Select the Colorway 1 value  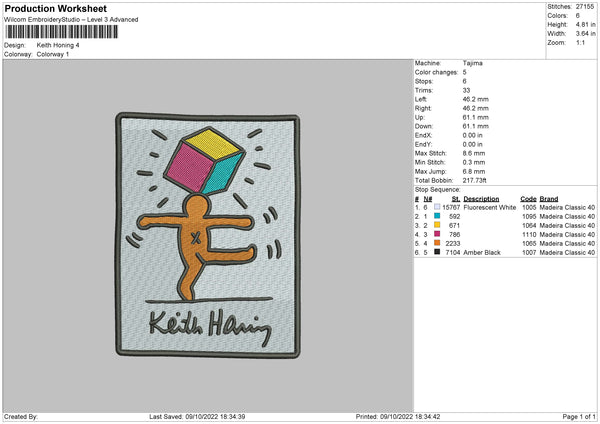(x=53, y=54)
